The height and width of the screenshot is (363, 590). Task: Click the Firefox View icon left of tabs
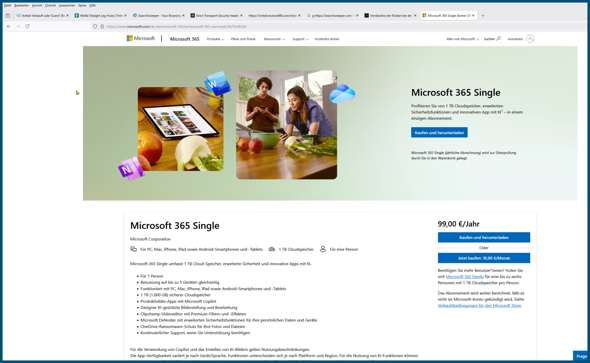tap(8, 15)
